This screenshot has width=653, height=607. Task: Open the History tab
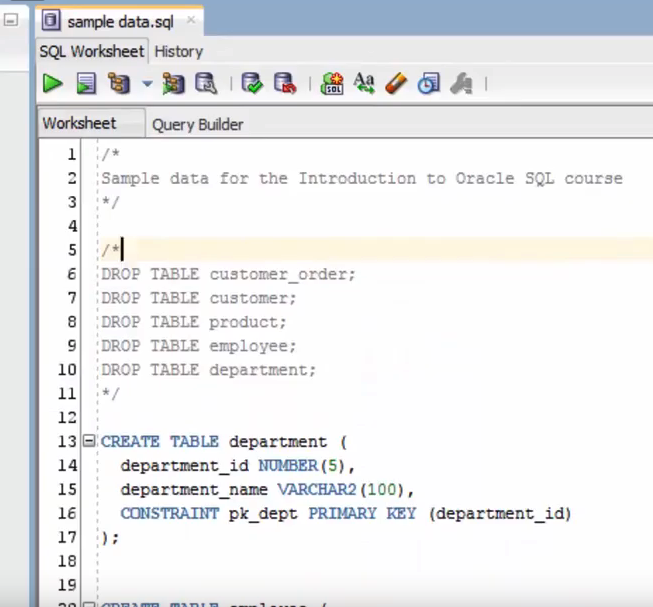pyautogui.click(x=178, y=51)
